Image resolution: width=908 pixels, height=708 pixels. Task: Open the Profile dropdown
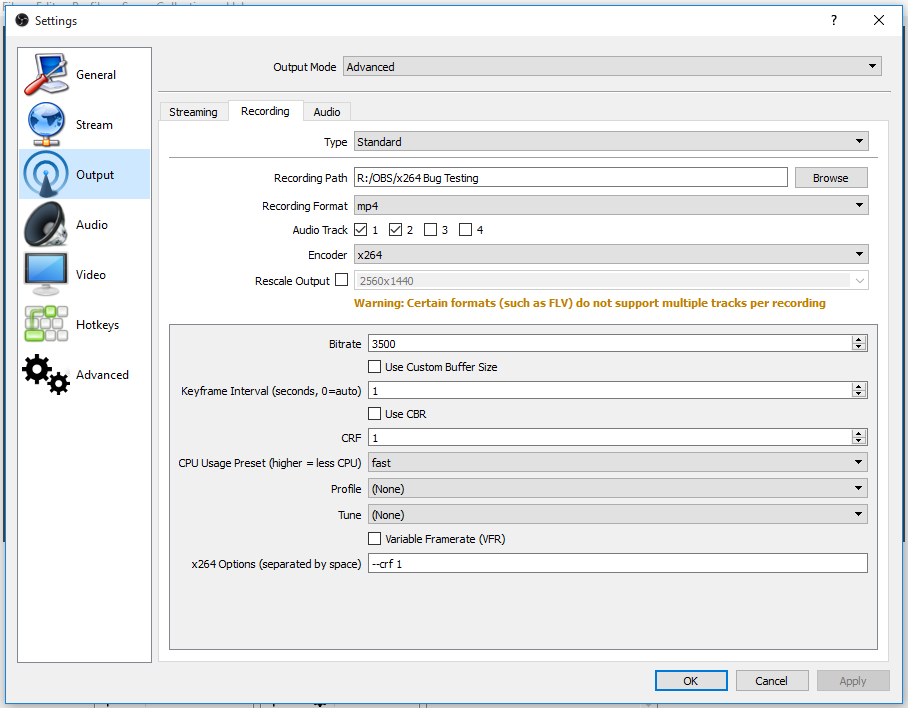[617, 489]
